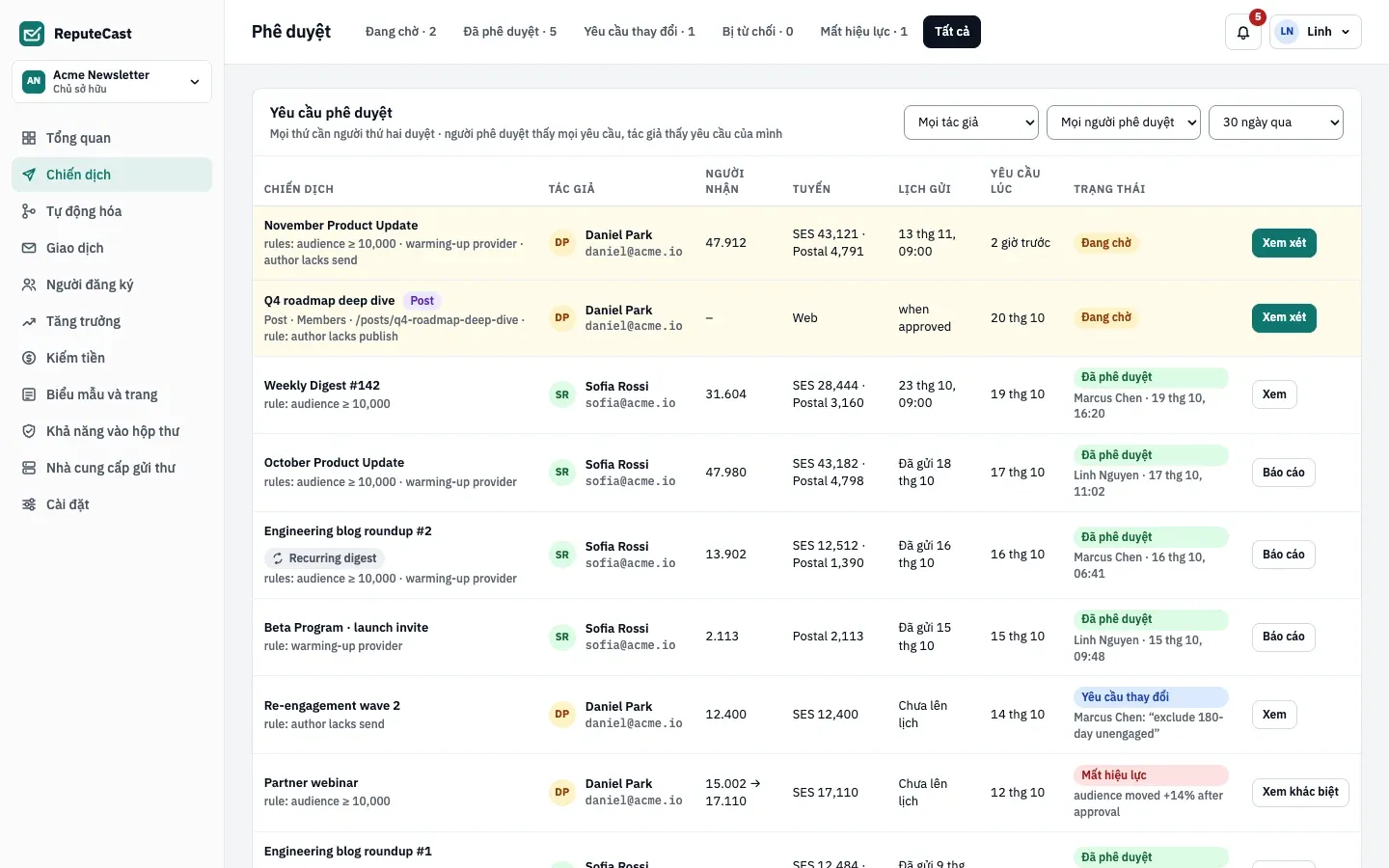
Task: Click DP avatar in Partner webinar row
Action: pyautogui.click(x=562, y=792)
